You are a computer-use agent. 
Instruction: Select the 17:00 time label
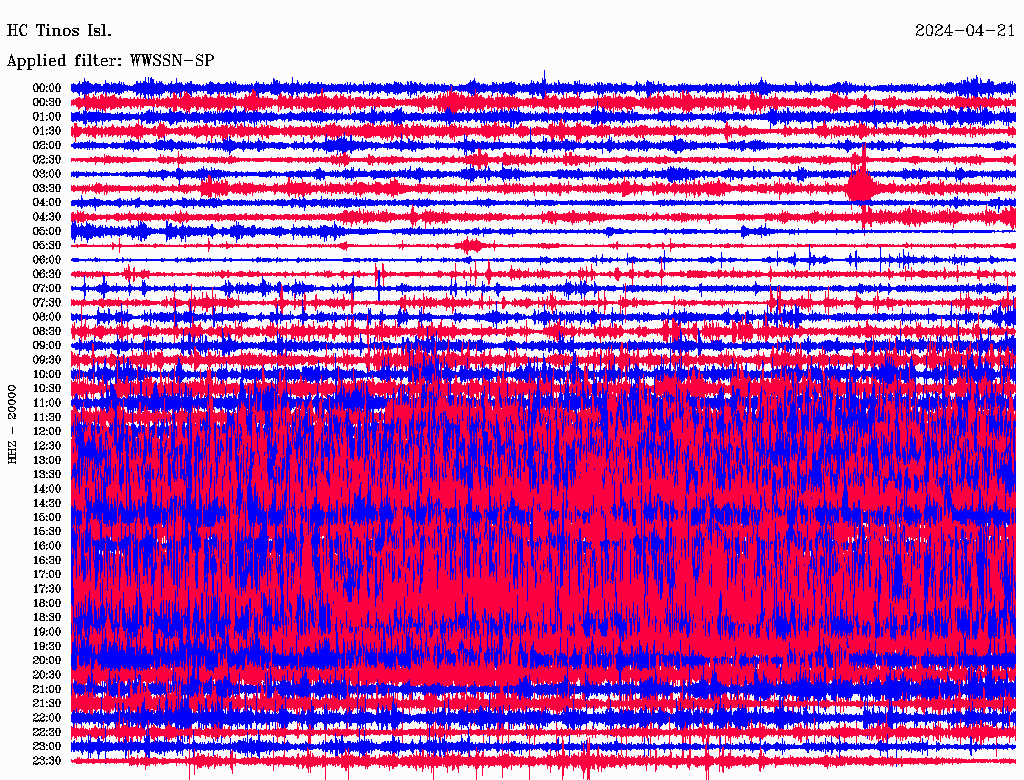coord(47,575)
